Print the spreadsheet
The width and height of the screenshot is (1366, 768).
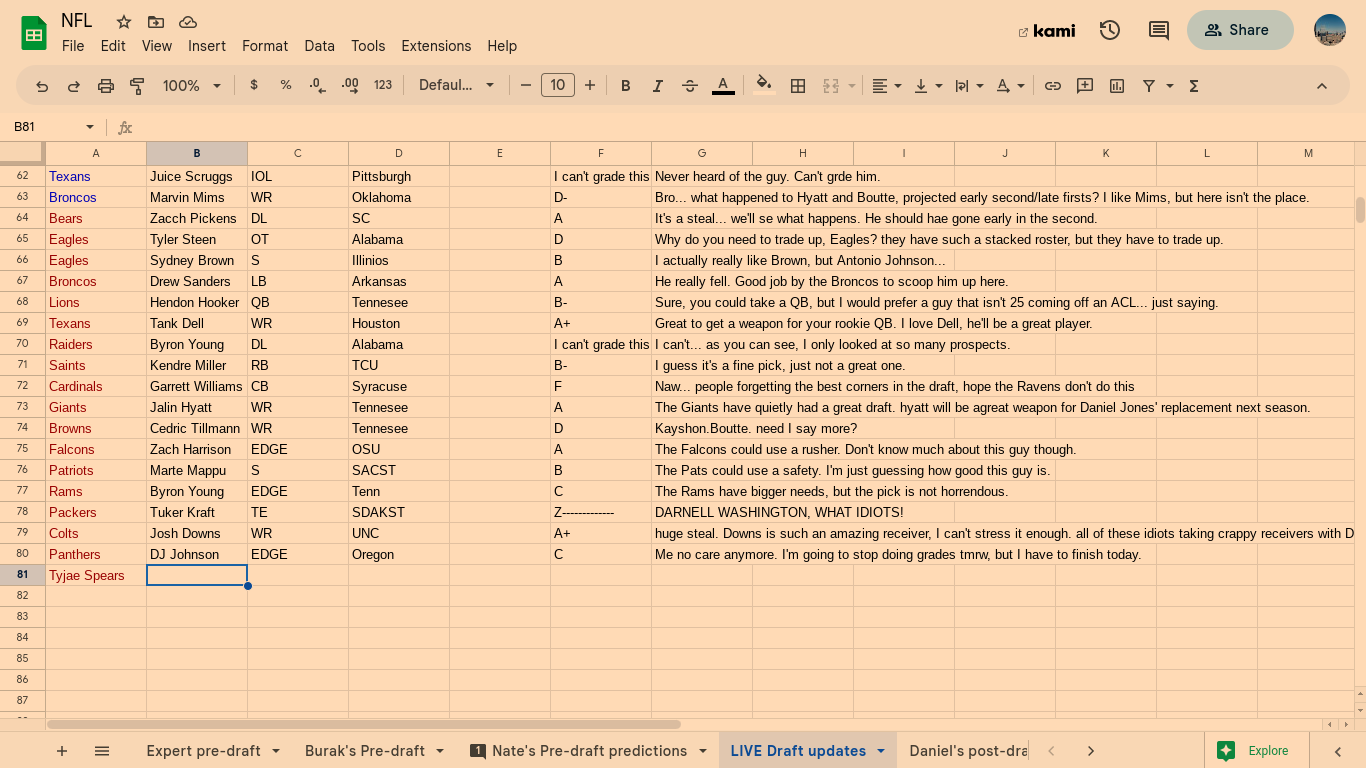106,86
